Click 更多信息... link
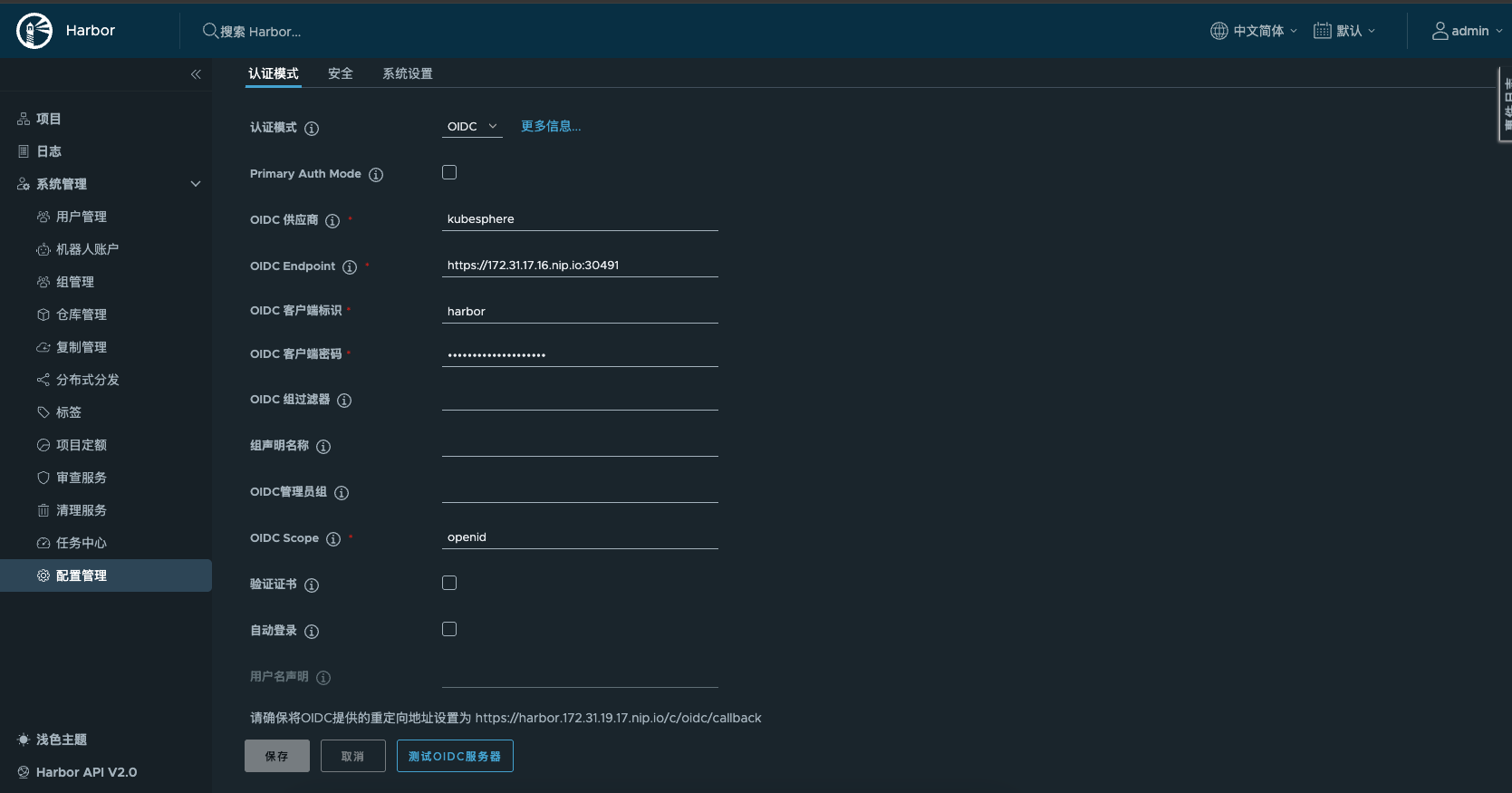 (551, 126)
